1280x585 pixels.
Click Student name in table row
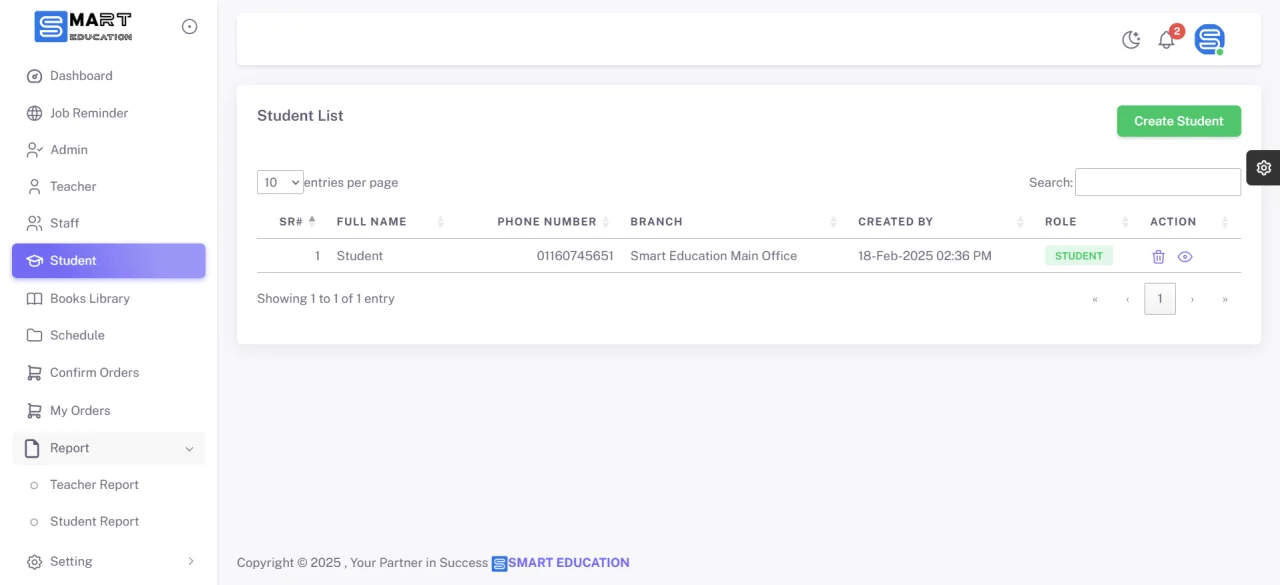click(x=360, y=256)
